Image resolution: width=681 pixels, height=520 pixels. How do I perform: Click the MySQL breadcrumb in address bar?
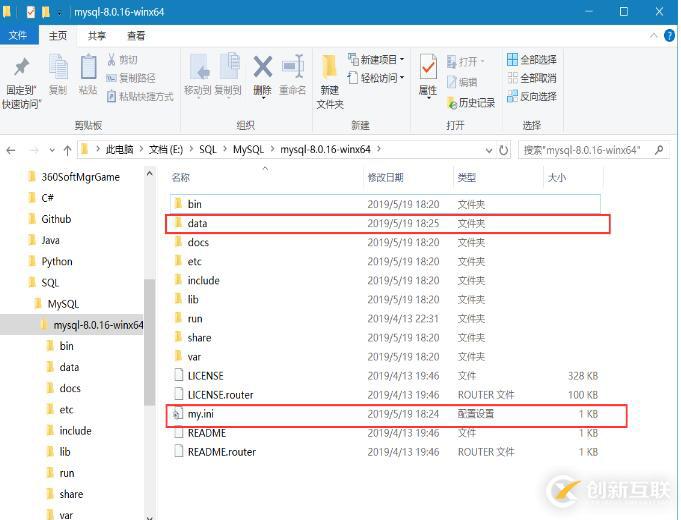248,150
